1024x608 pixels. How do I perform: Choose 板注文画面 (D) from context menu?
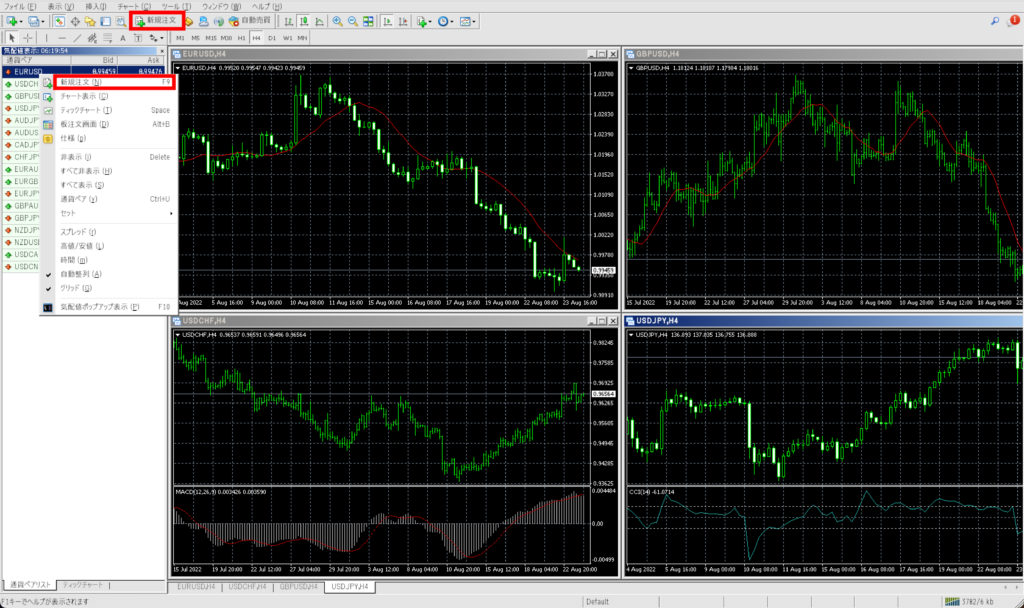tap(108, 124)
